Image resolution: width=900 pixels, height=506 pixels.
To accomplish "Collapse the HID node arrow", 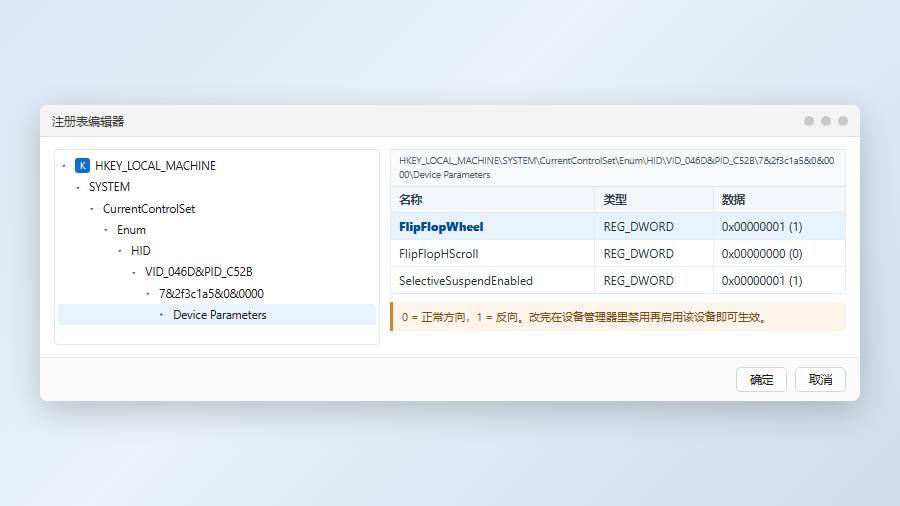I will (x=120, y=251).
